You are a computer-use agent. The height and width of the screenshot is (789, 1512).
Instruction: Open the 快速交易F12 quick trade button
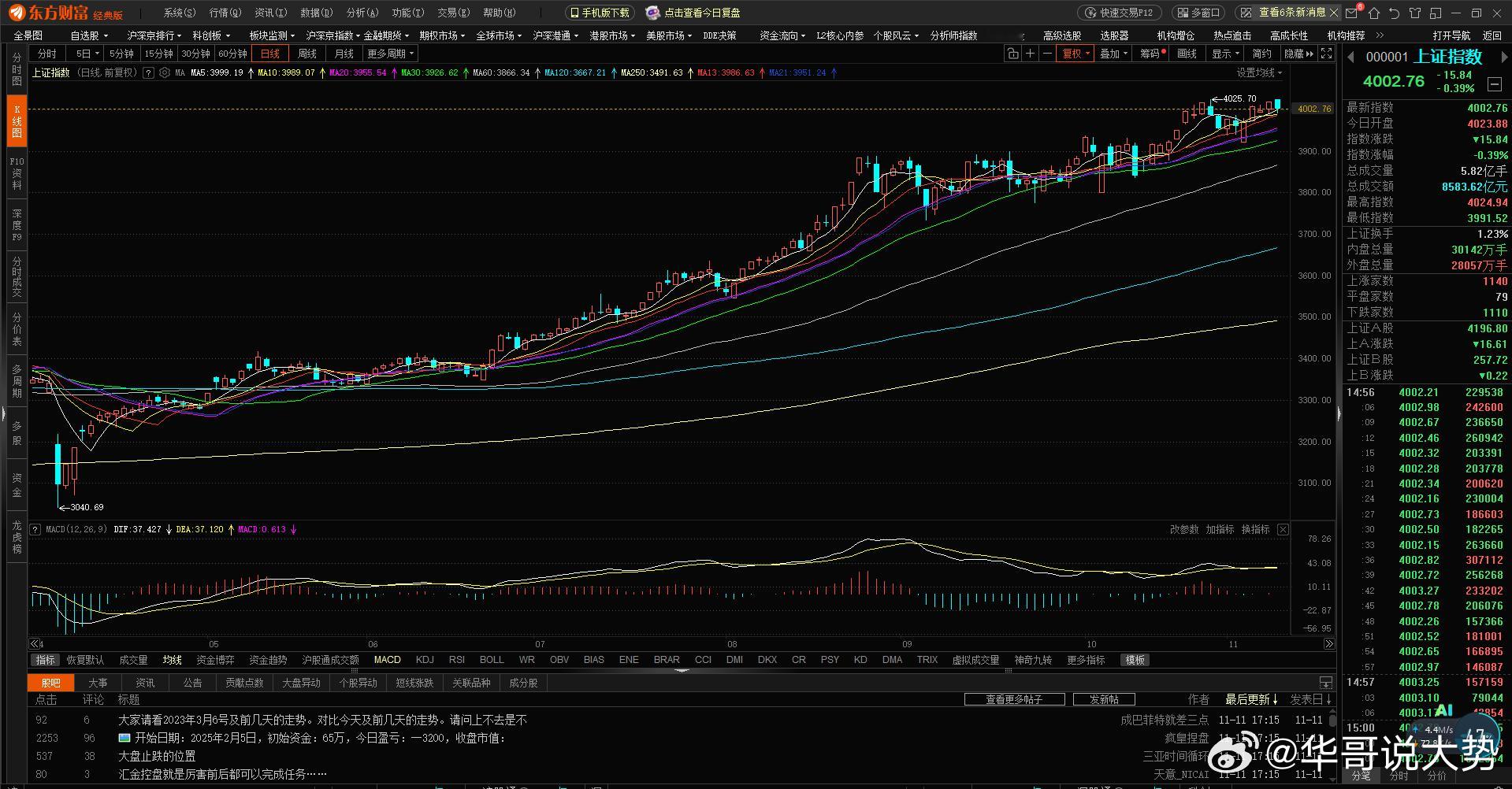pos(1119,13)
